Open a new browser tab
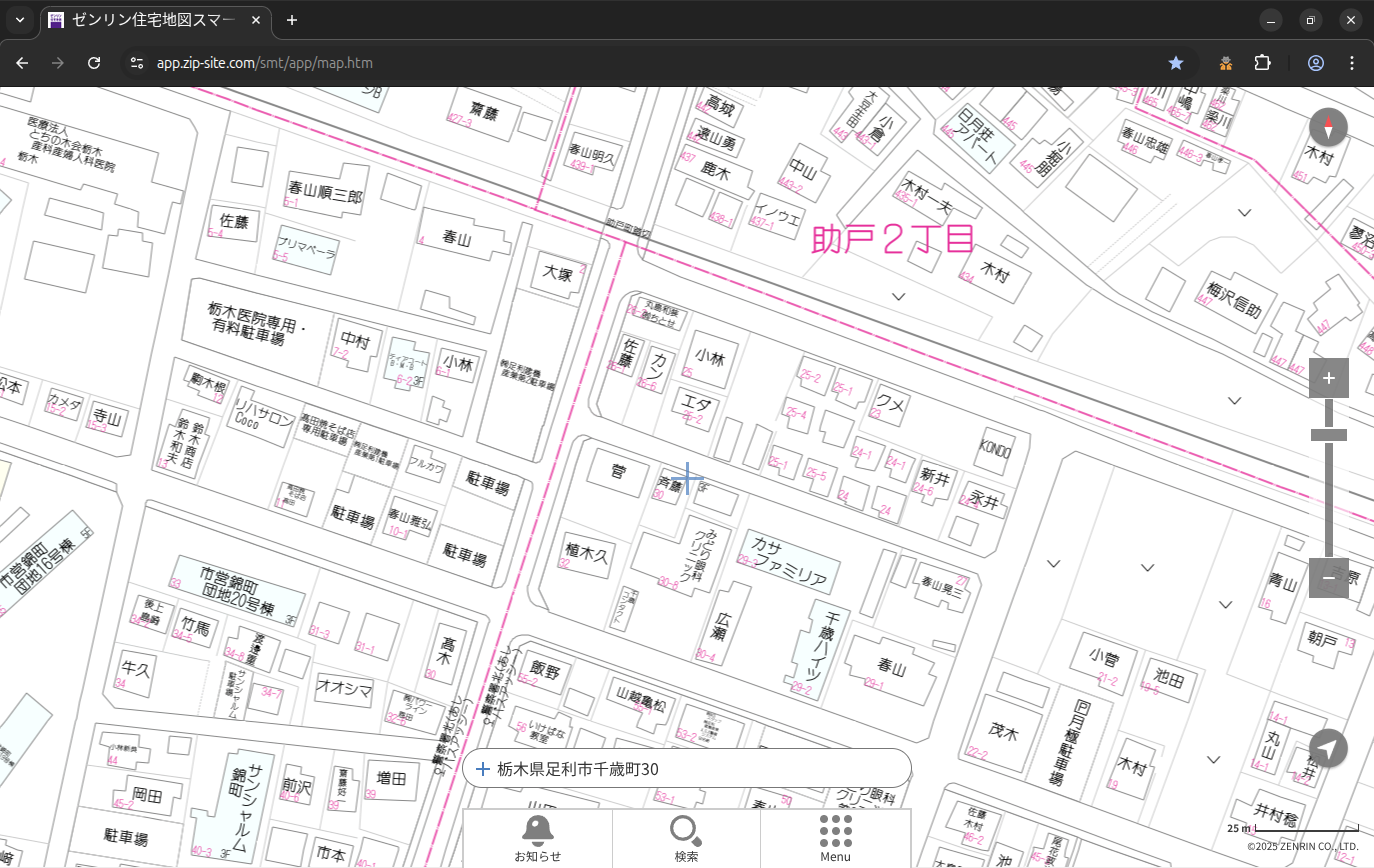This screenshot has width=1374, height=868. 292,20
